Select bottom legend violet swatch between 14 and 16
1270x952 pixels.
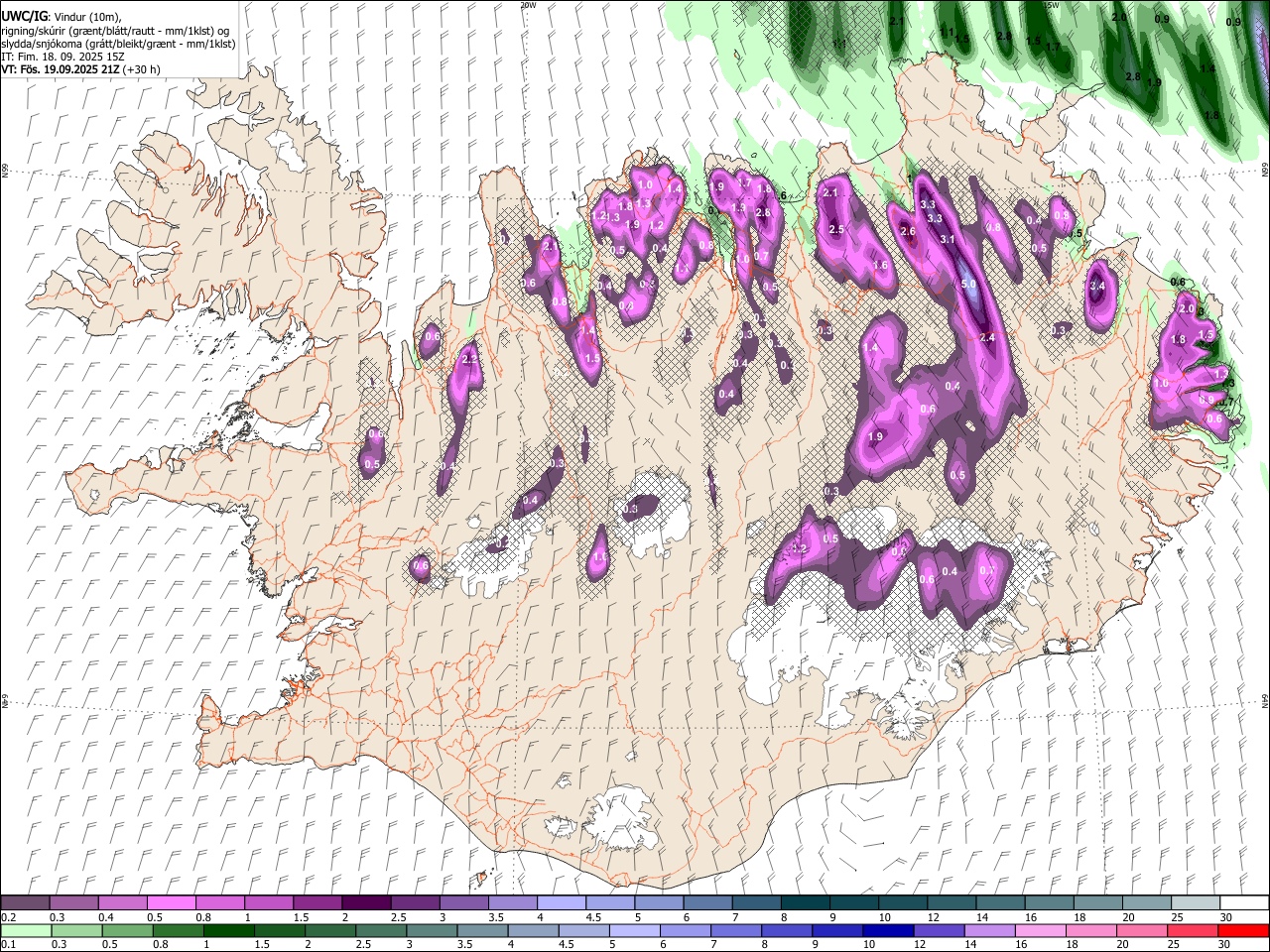tap(988, 930)
